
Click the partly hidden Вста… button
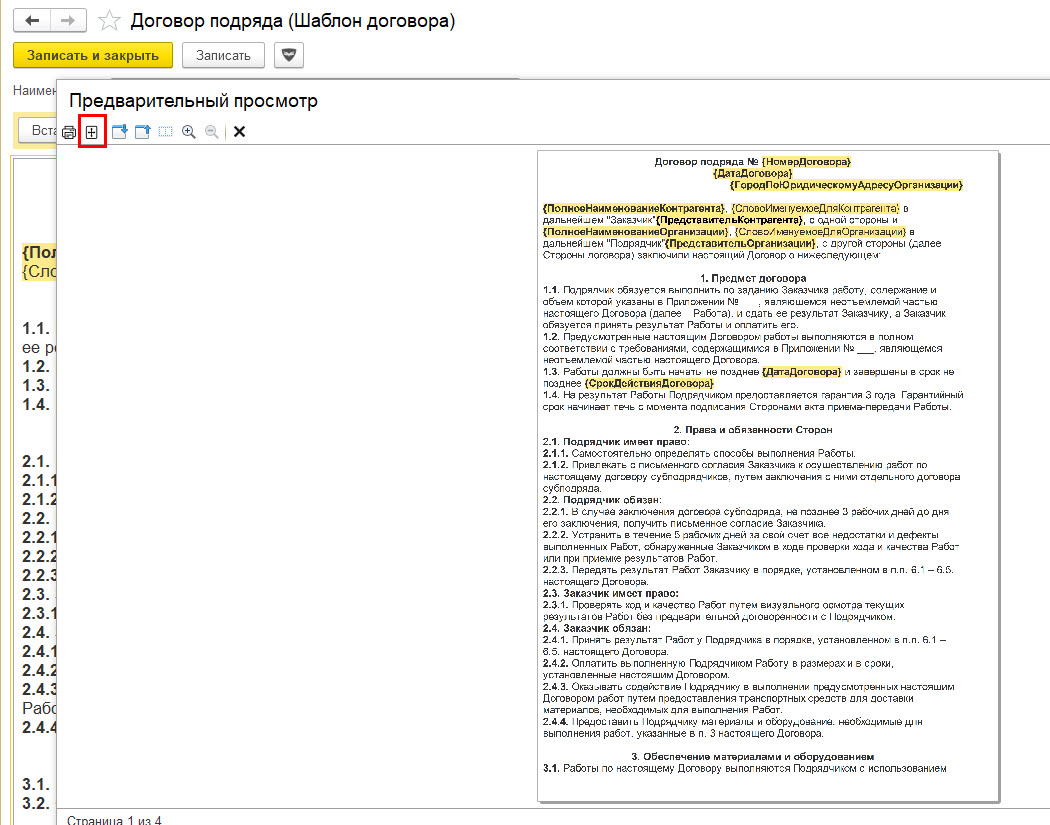(40, 130)
